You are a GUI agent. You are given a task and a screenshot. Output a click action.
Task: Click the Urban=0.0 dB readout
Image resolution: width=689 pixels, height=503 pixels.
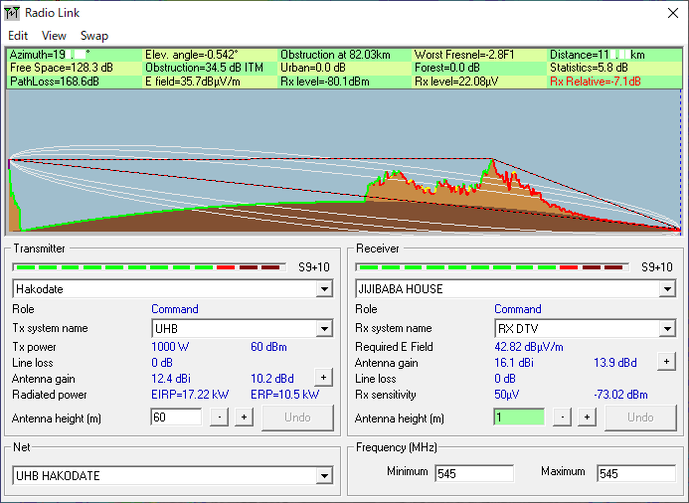point(313,68)
